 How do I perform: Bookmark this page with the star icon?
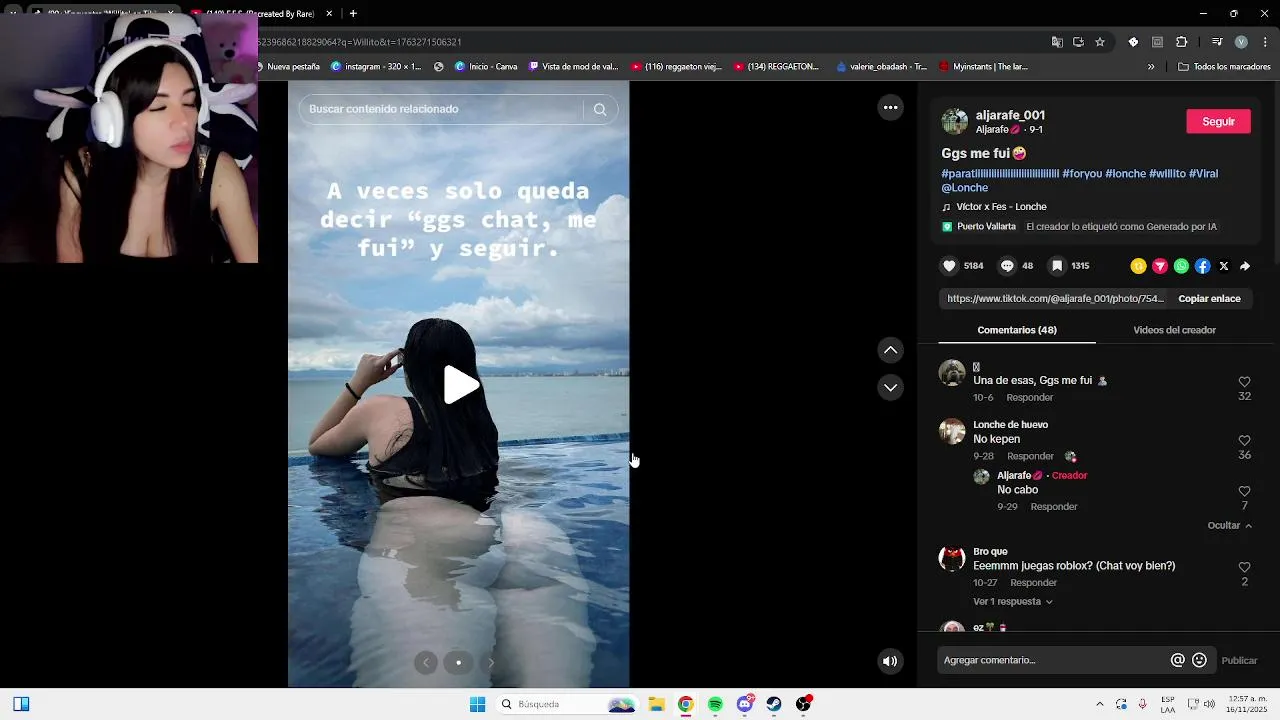[x=1100, y=42]
